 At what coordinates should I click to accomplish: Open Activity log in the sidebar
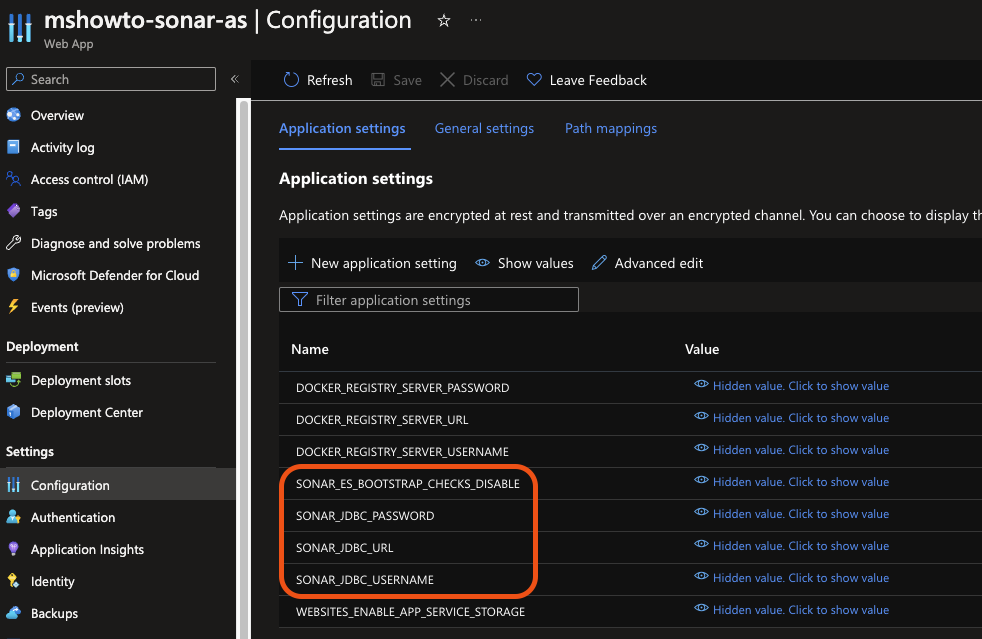click(x=63, y=147)
